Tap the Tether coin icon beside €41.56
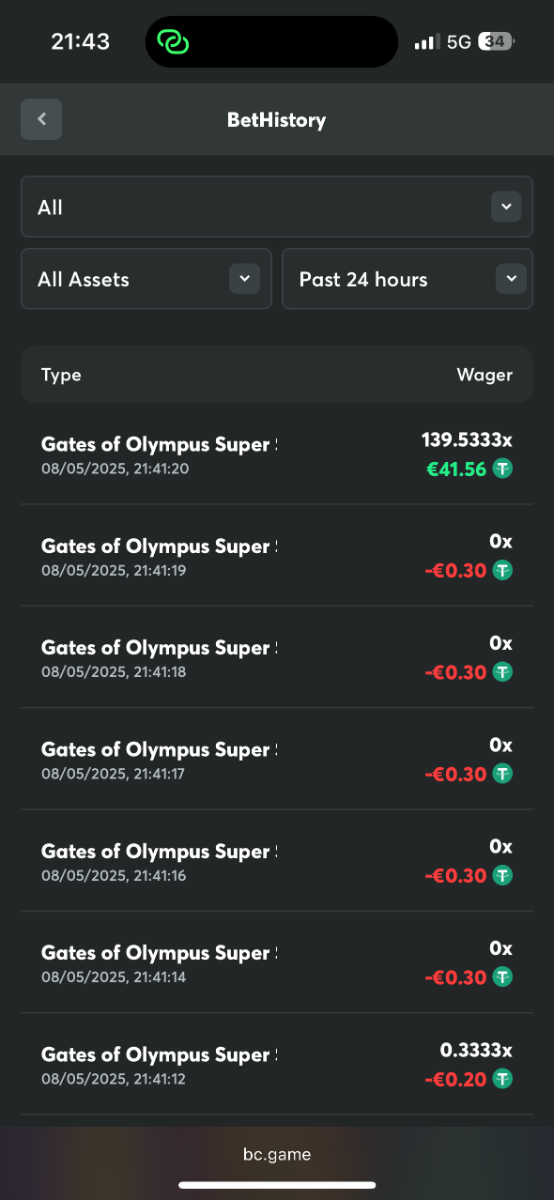 pos(502,468)
